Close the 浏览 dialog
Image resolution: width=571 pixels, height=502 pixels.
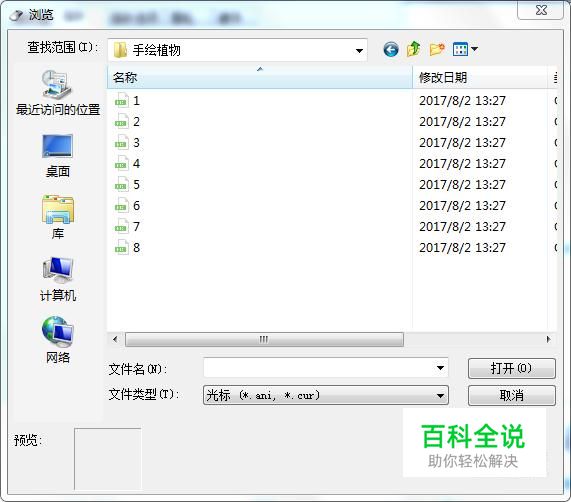(x=541, y=10)
